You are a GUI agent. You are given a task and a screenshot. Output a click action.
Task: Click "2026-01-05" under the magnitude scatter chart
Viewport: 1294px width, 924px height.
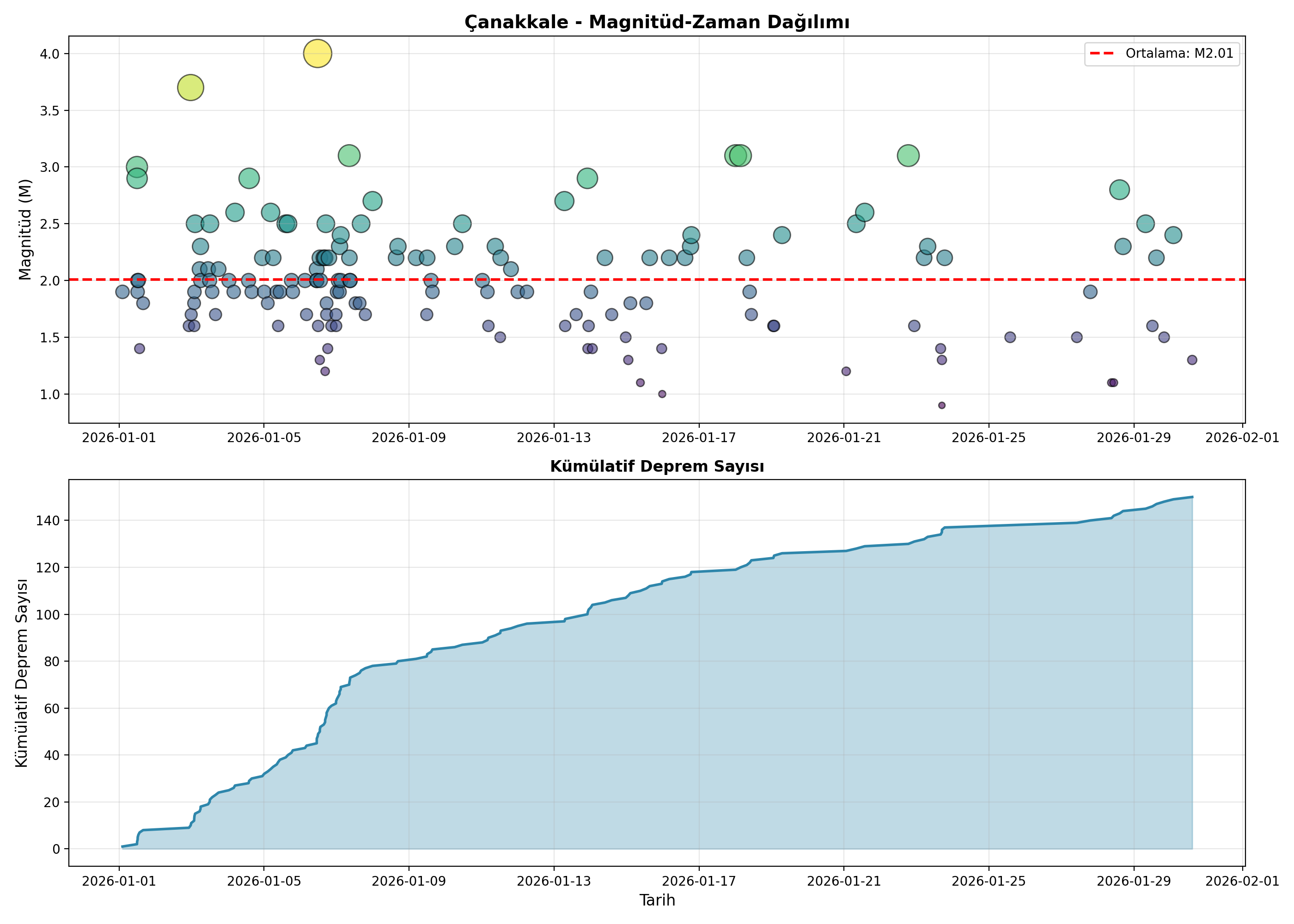point(264,438)
